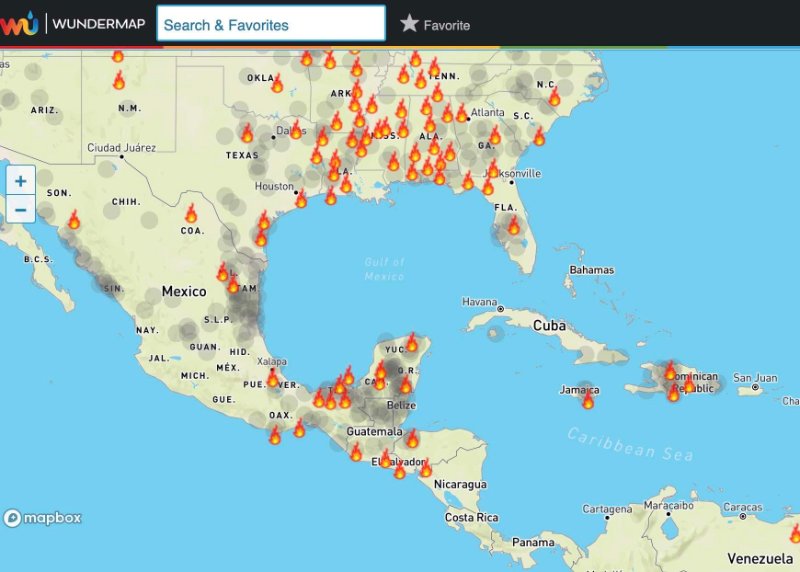800x572 pixels.
Task: Select the fire icon near Houston coast
Action: point(301,198)
